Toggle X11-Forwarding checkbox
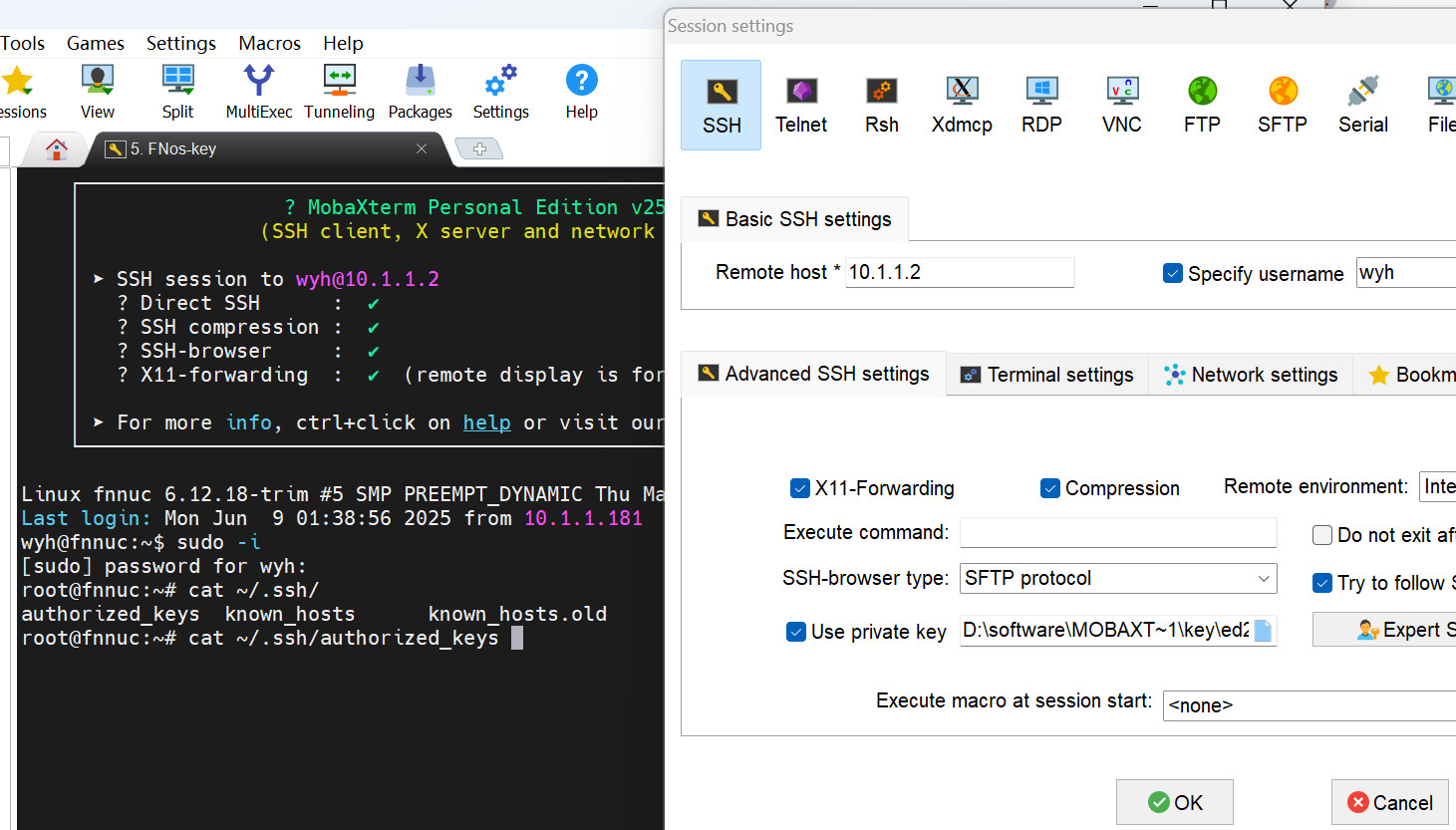The width and height of the screenshot is (1456, 830). [x=799, y=488]
